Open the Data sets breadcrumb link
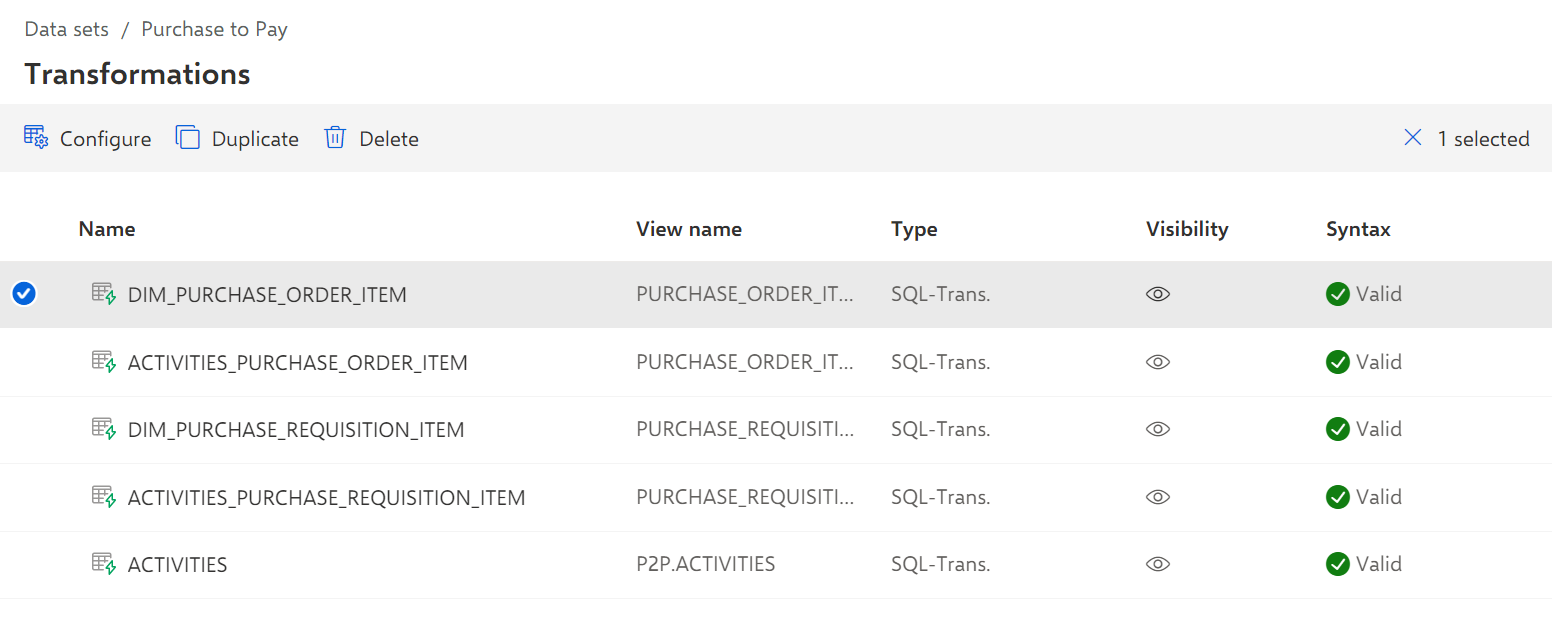This screenshot has height=644, width=1552. coord(67,29)
